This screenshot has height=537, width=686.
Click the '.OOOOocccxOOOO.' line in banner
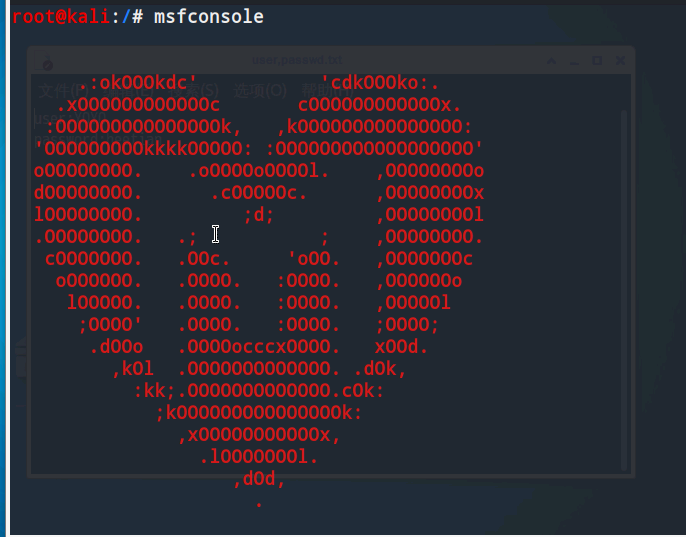pos(259,347)
